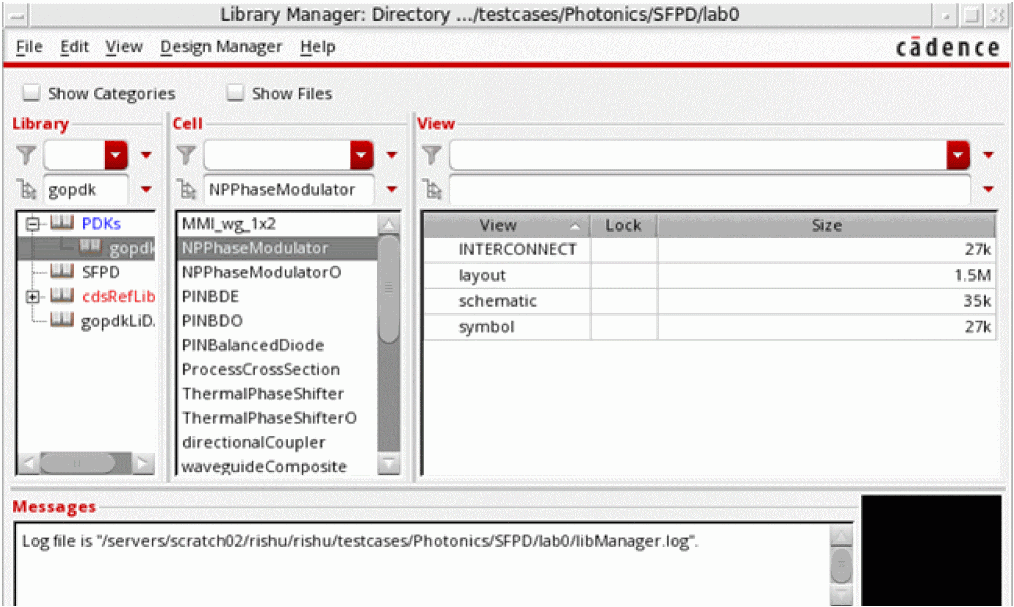Click the View filter funnel icon

tap(431, 154)
